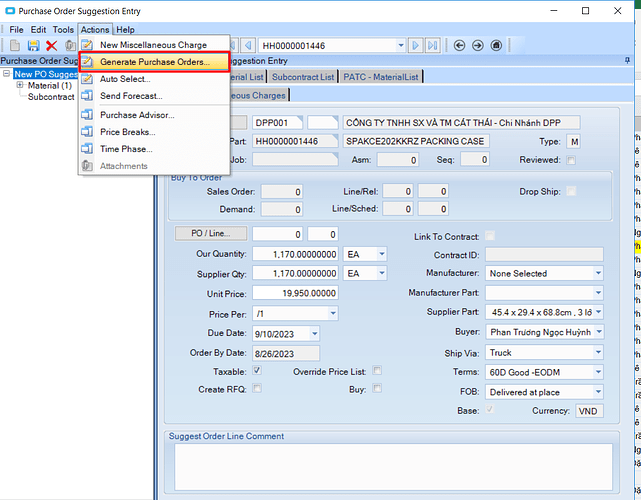
Task: Click the Currency VND field
Action: click(x=589, y=411)
